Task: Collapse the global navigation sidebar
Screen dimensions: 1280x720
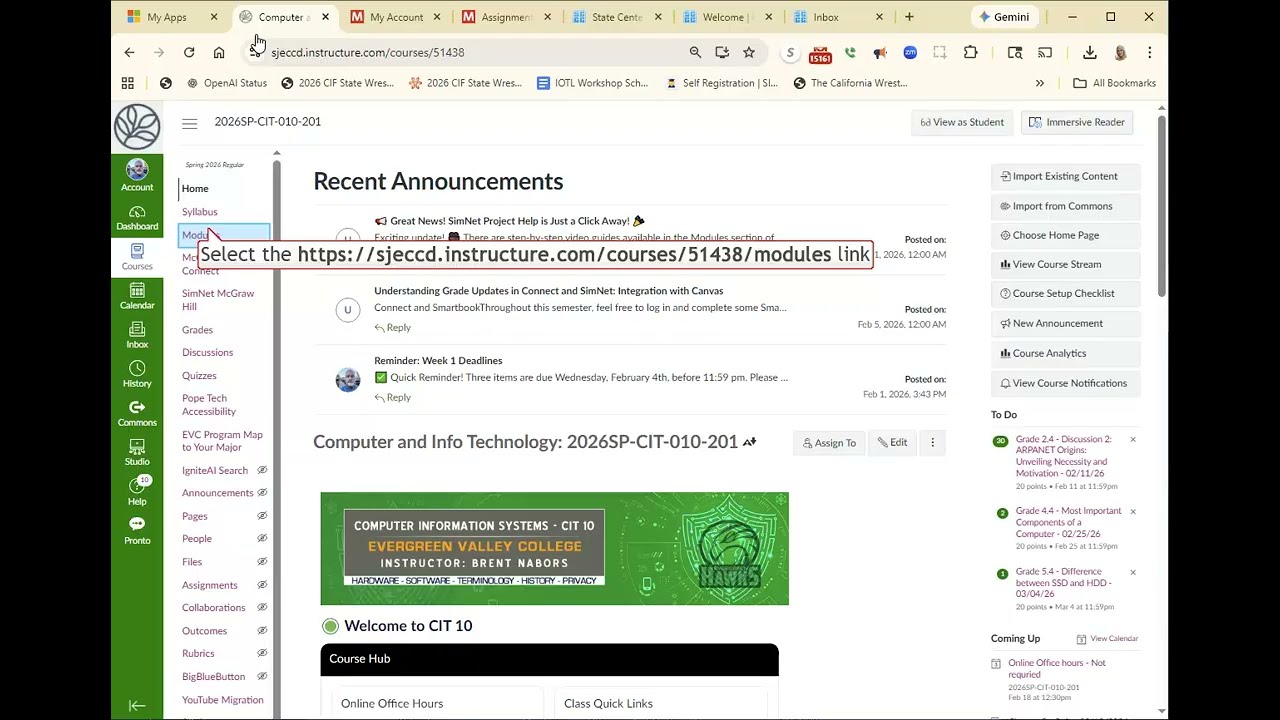Action: [x=137, y=706]
